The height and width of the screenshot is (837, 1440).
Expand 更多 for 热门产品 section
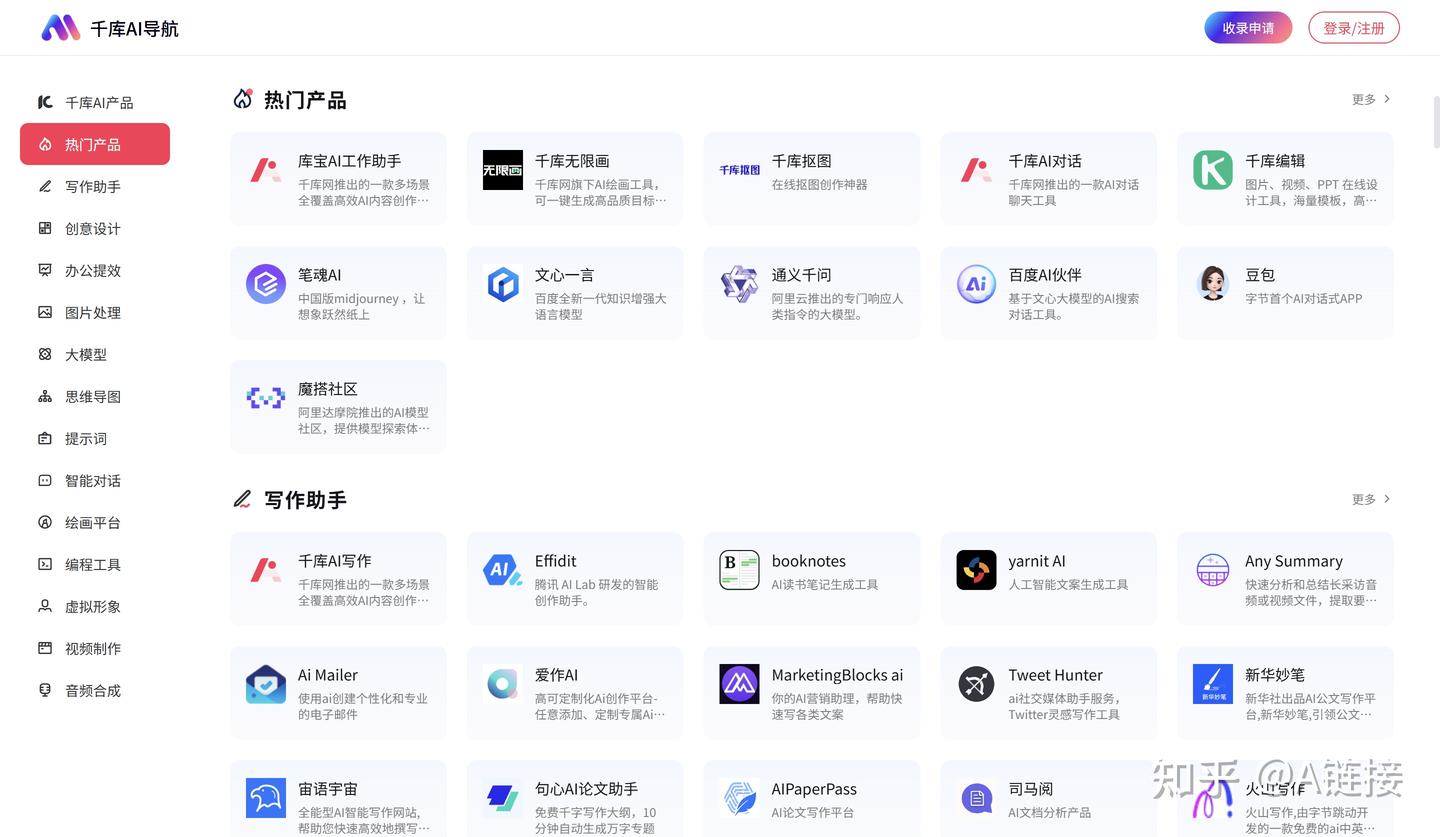(x=1371, y=99)
